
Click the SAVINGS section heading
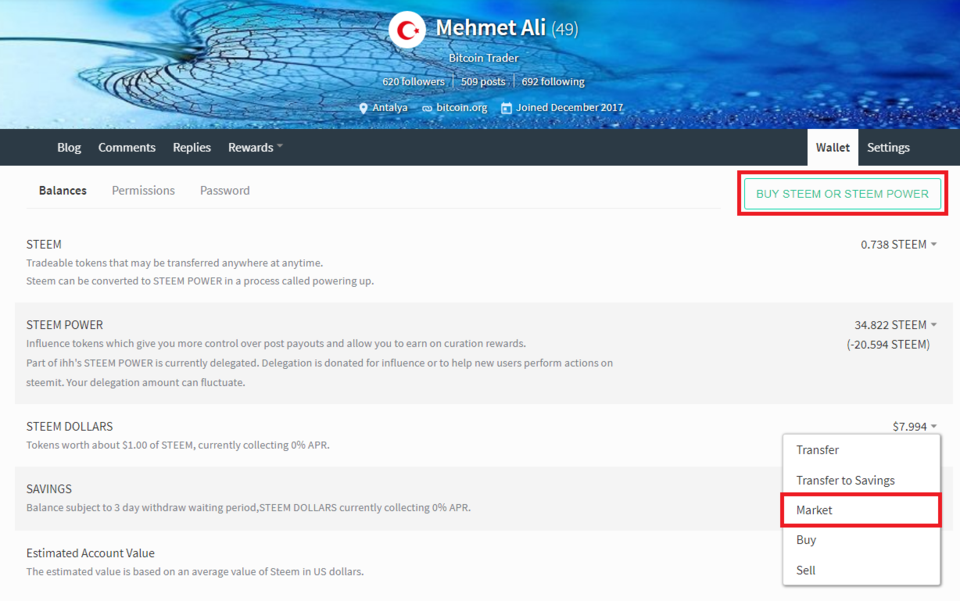point(49,489)
